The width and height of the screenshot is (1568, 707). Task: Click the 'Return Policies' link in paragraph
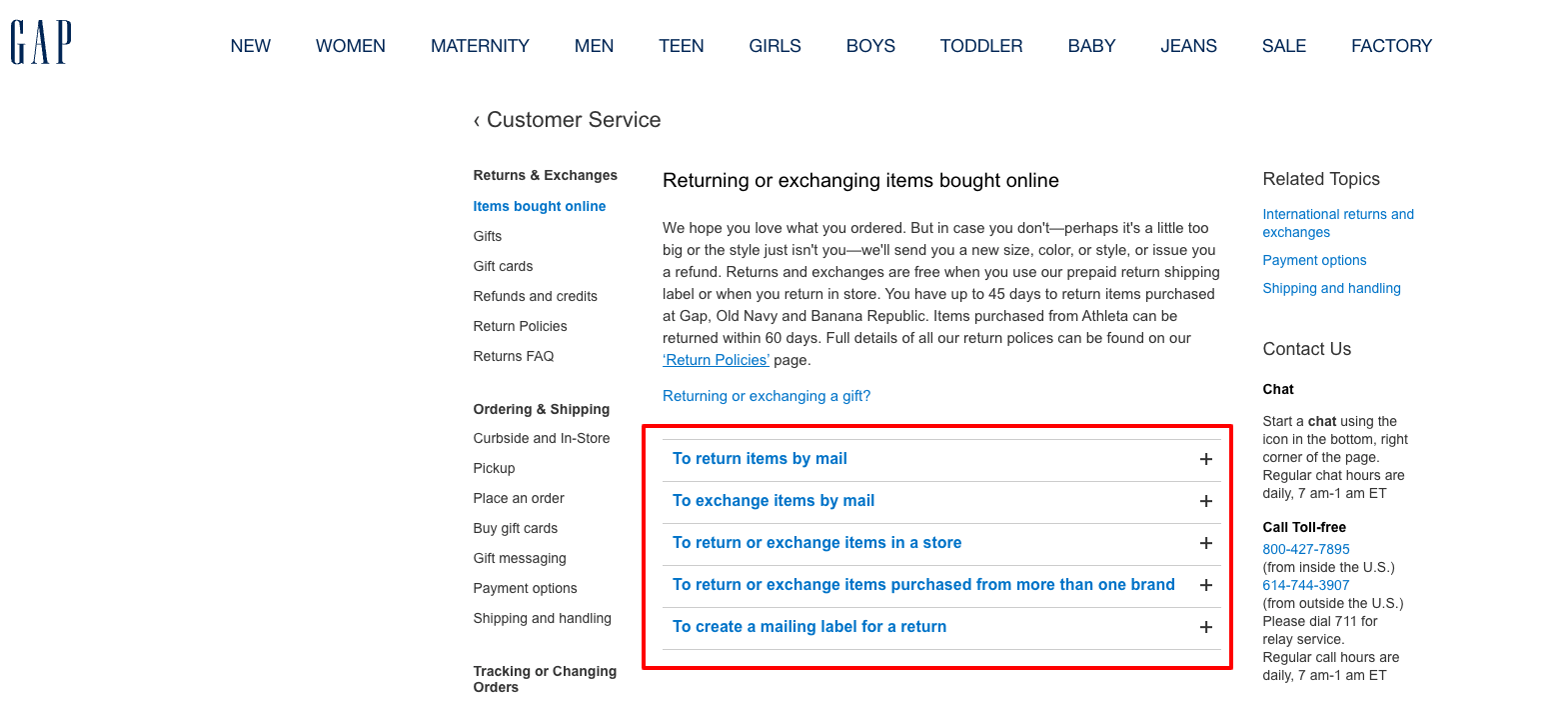pyautogui.click(x=717, y=360)
